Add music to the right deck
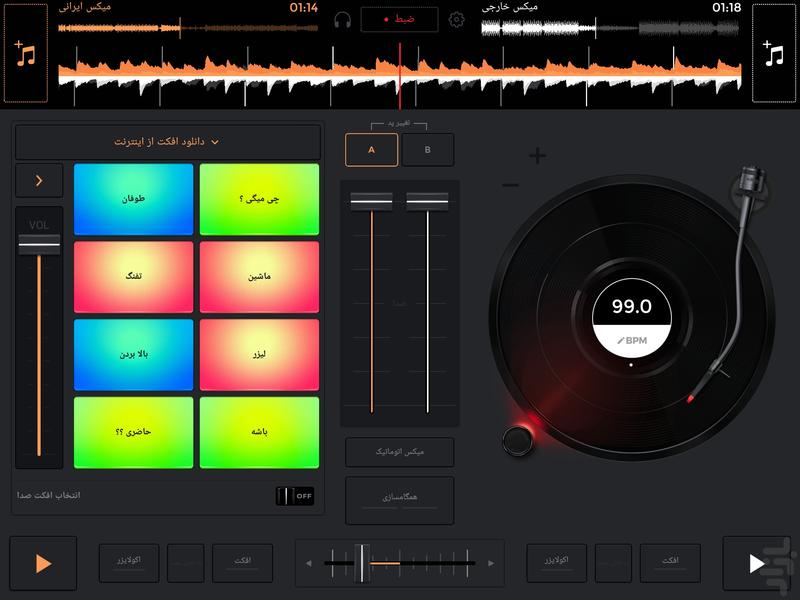This screenshot has width=800, height=600. [774, 53]
